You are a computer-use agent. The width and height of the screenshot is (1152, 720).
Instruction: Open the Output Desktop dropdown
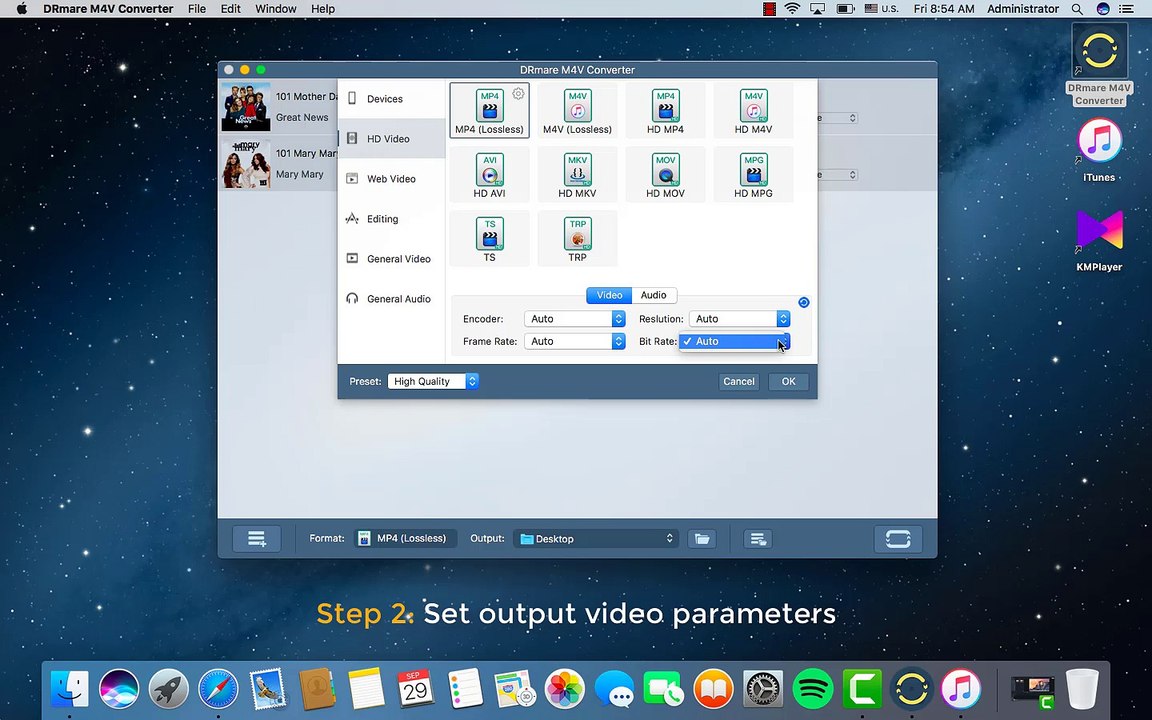(x=597, y=539)
